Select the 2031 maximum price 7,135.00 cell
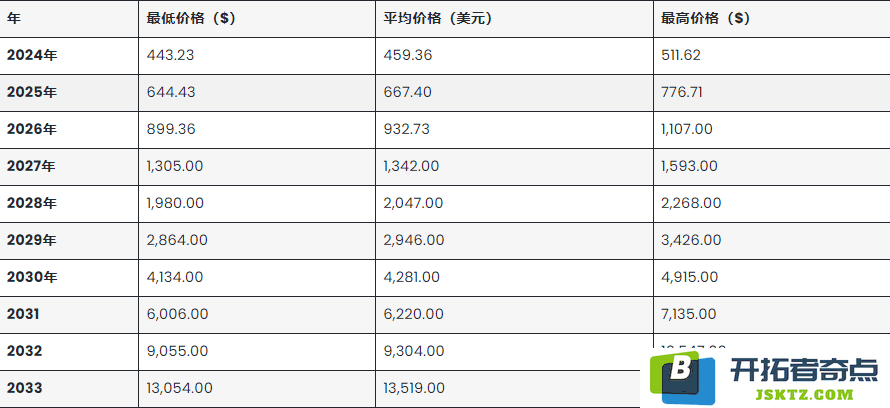This screenshot has width=890, height=408. point(772,314)
